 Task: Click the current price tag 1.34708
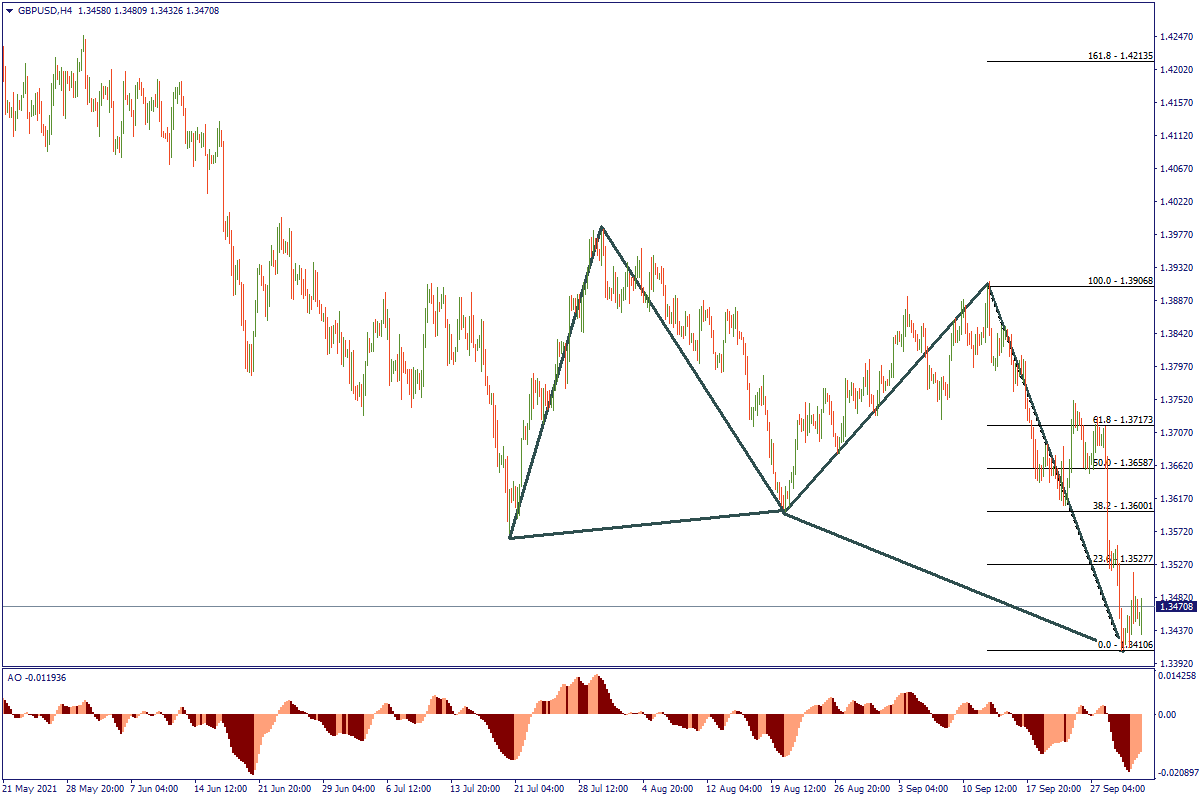coord(1175,607)
